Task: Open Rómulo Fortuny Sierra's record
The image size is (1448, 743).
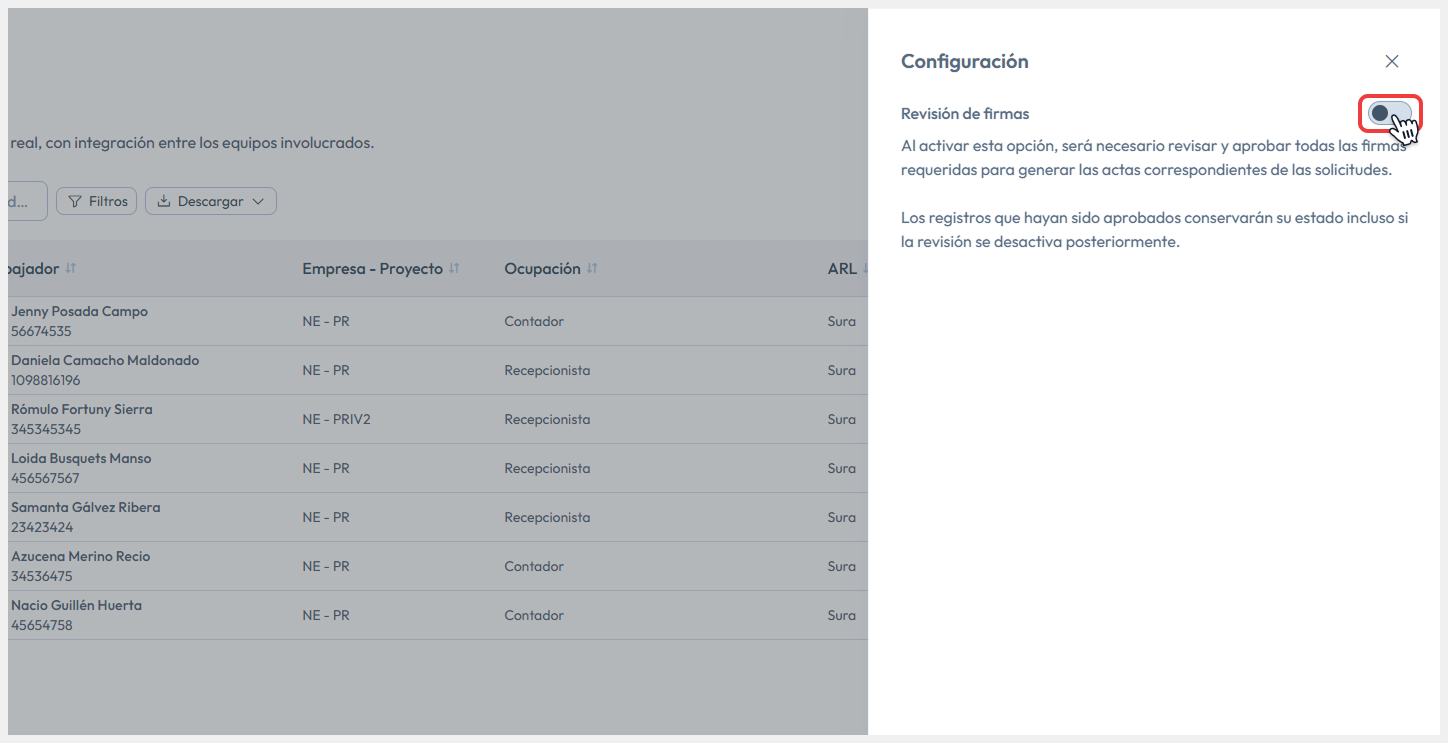Action: click(82, 409)
